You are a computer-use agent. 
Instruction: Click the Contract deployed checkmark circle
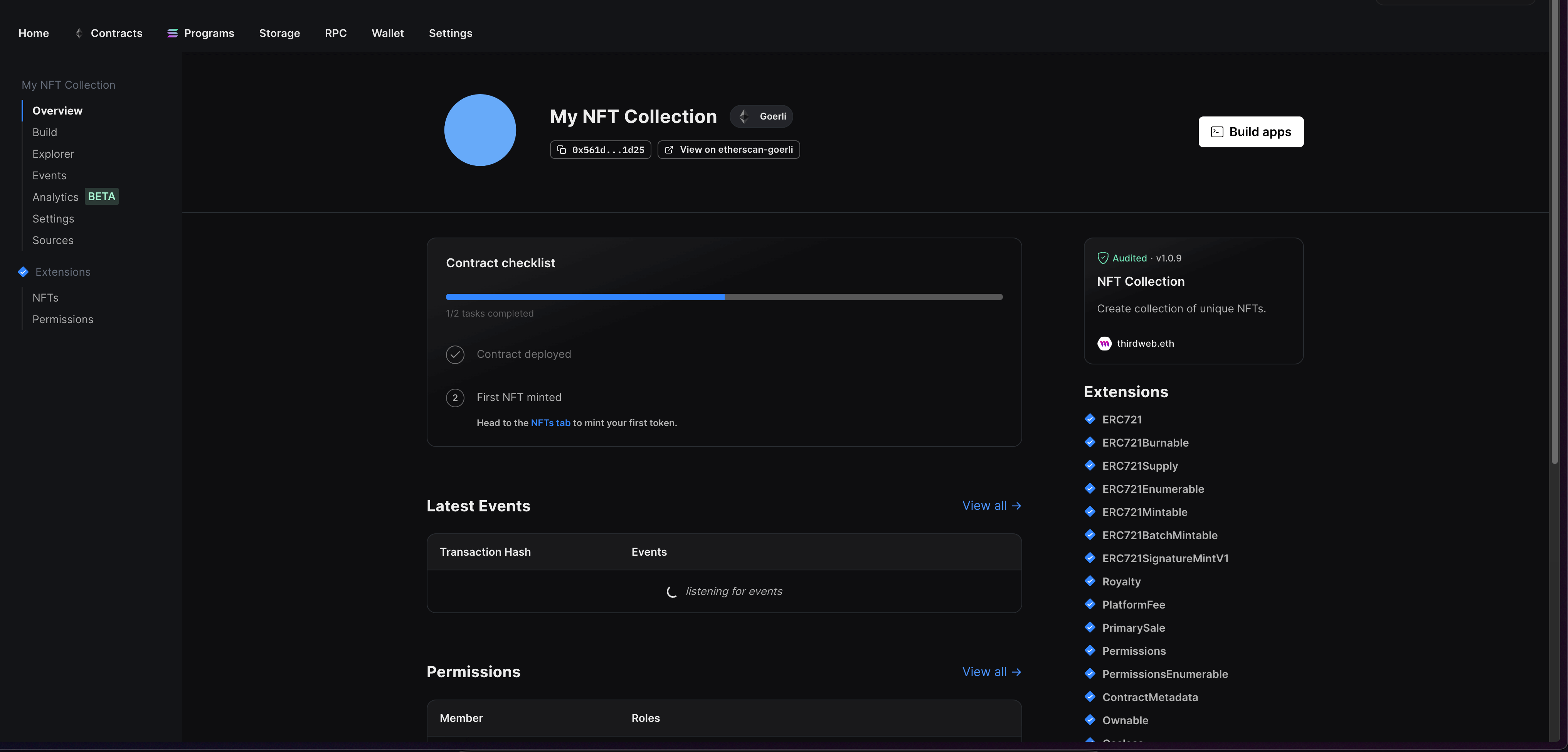455,354
